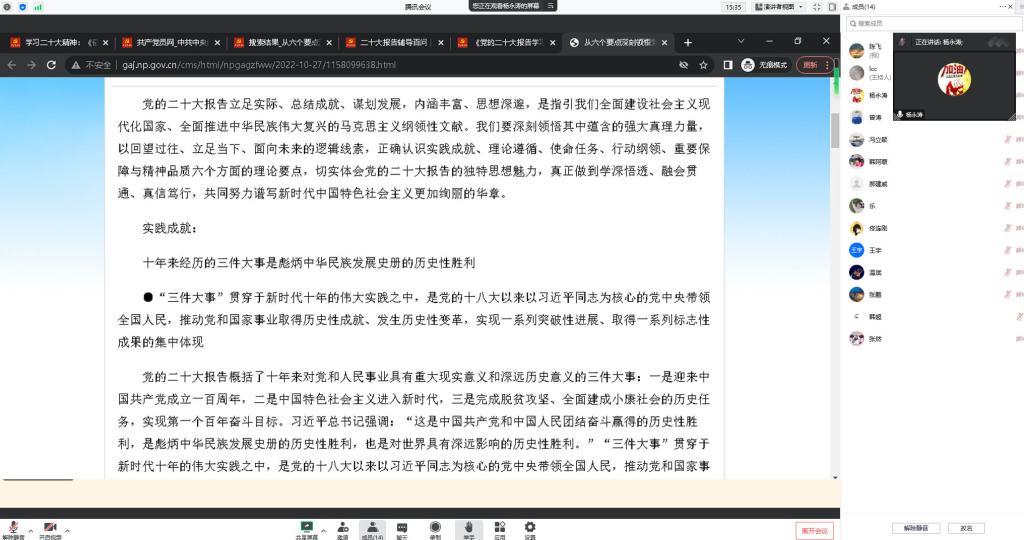The width and height of the screenshot is (1024, 540).
Task: Start recording the meeting
Action: click(435, 527)
